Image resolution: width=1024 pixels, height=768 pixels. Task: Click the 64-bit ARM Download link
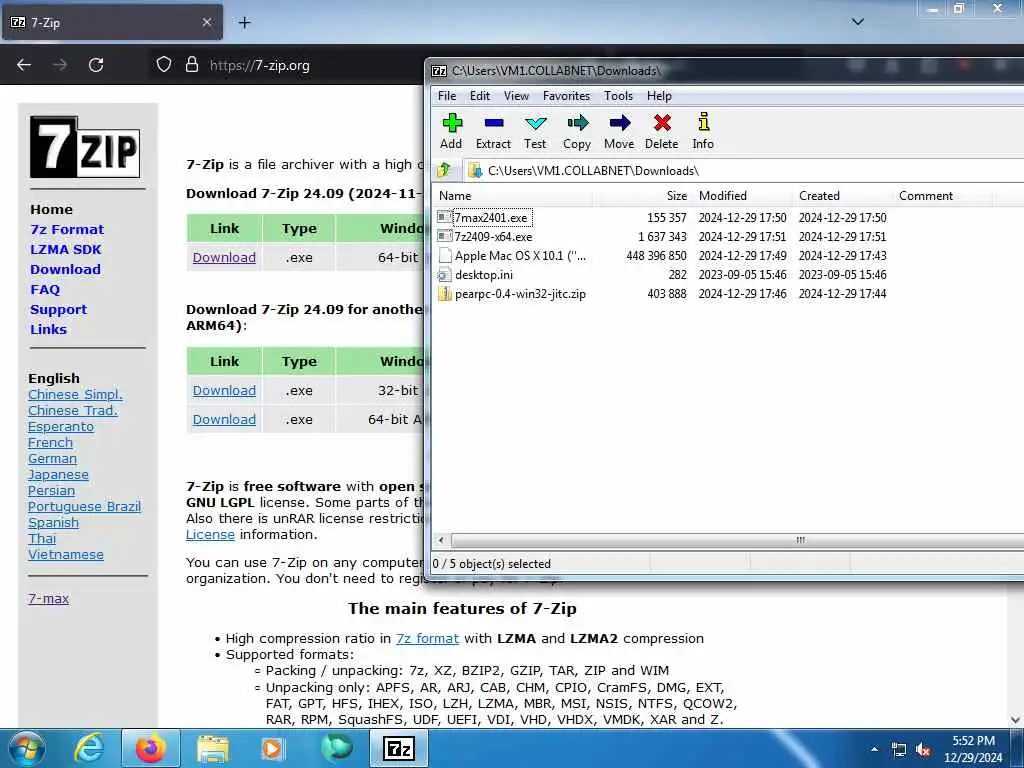click(224, 419)
